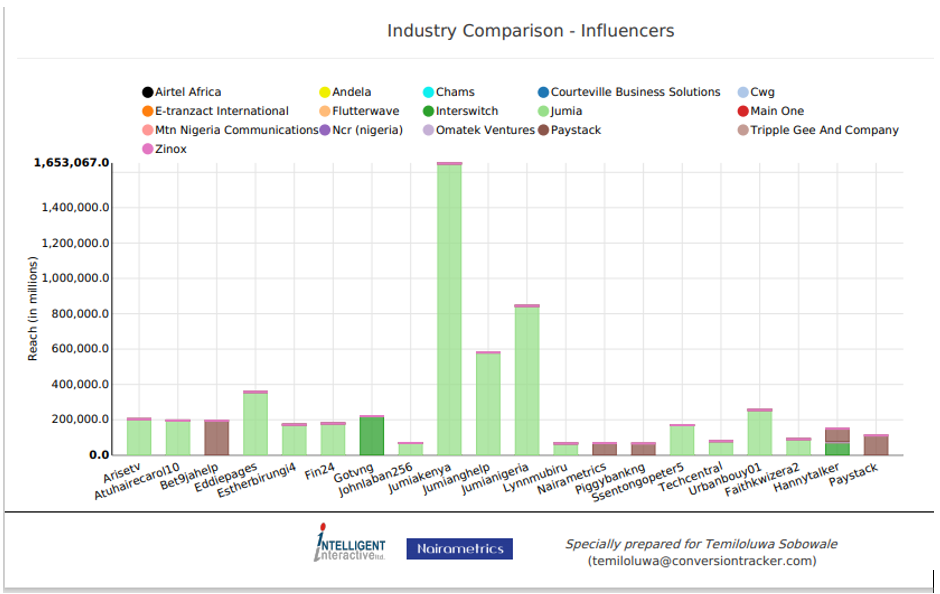
Task: Click the Nairametrics logo
Action: pos(459,549)
